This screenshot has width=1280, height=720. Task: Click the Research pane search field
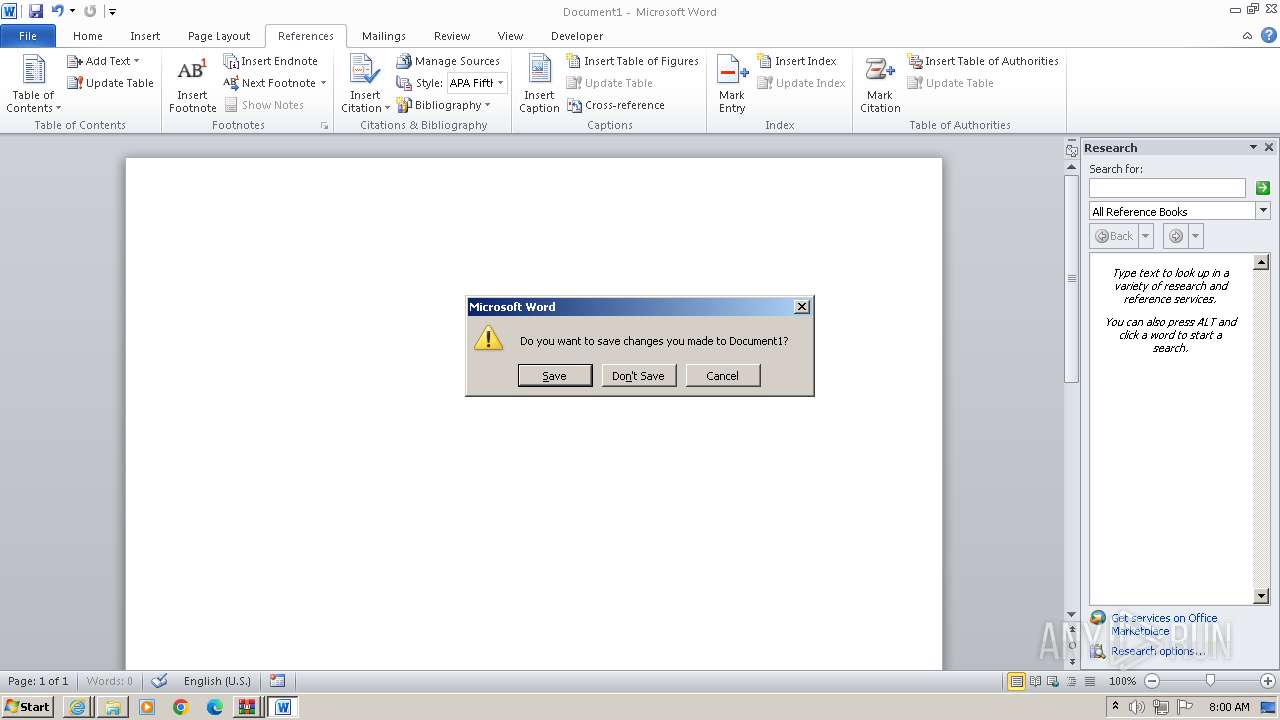pos(1167,188)
